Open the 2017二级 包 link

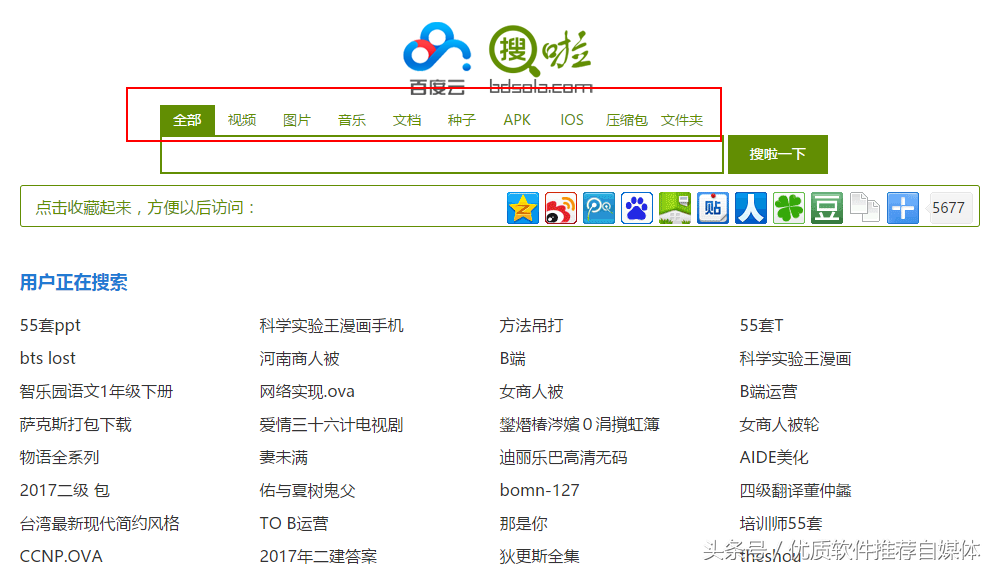[65, 490]
